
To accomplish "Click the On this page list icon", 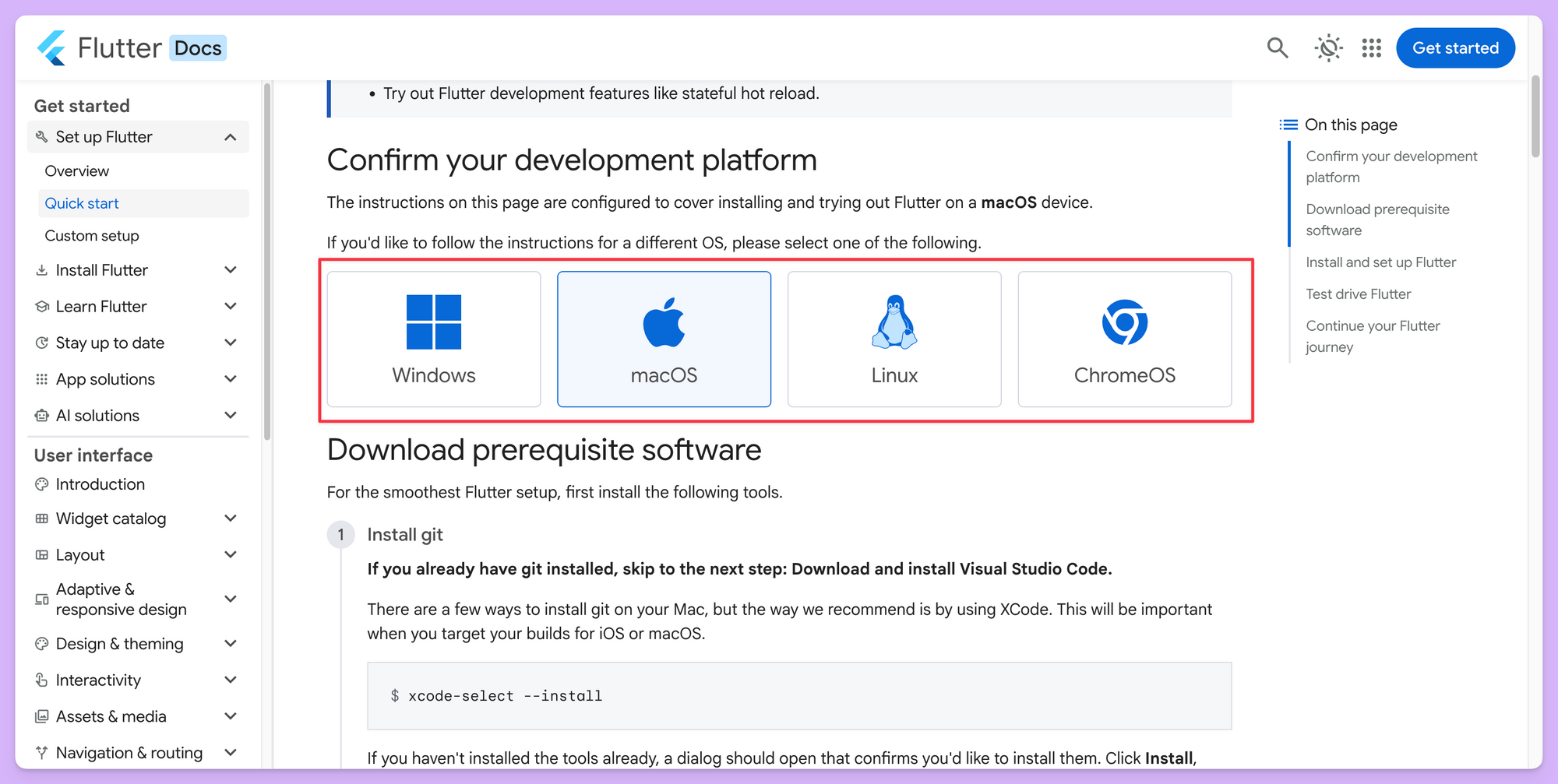I will [1288, 125].
